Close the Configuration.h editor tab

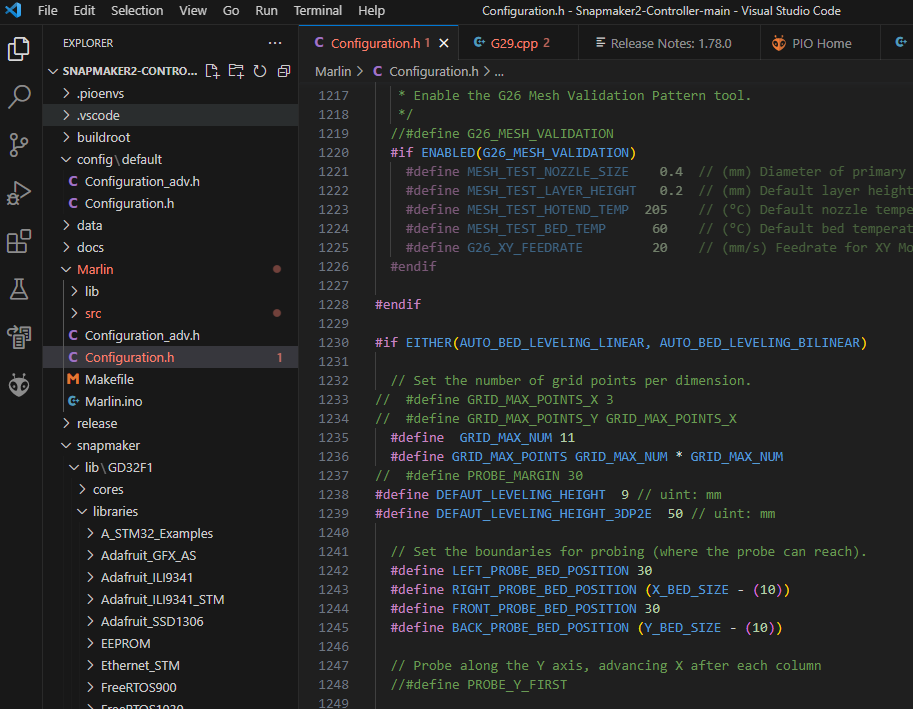(444, 44)
